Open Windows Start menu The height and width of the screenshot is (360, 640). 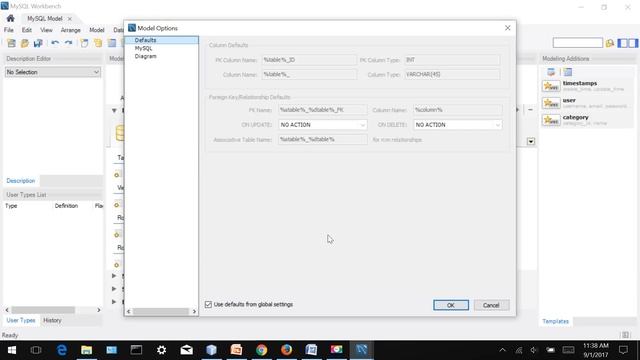[x=11, y=350]
